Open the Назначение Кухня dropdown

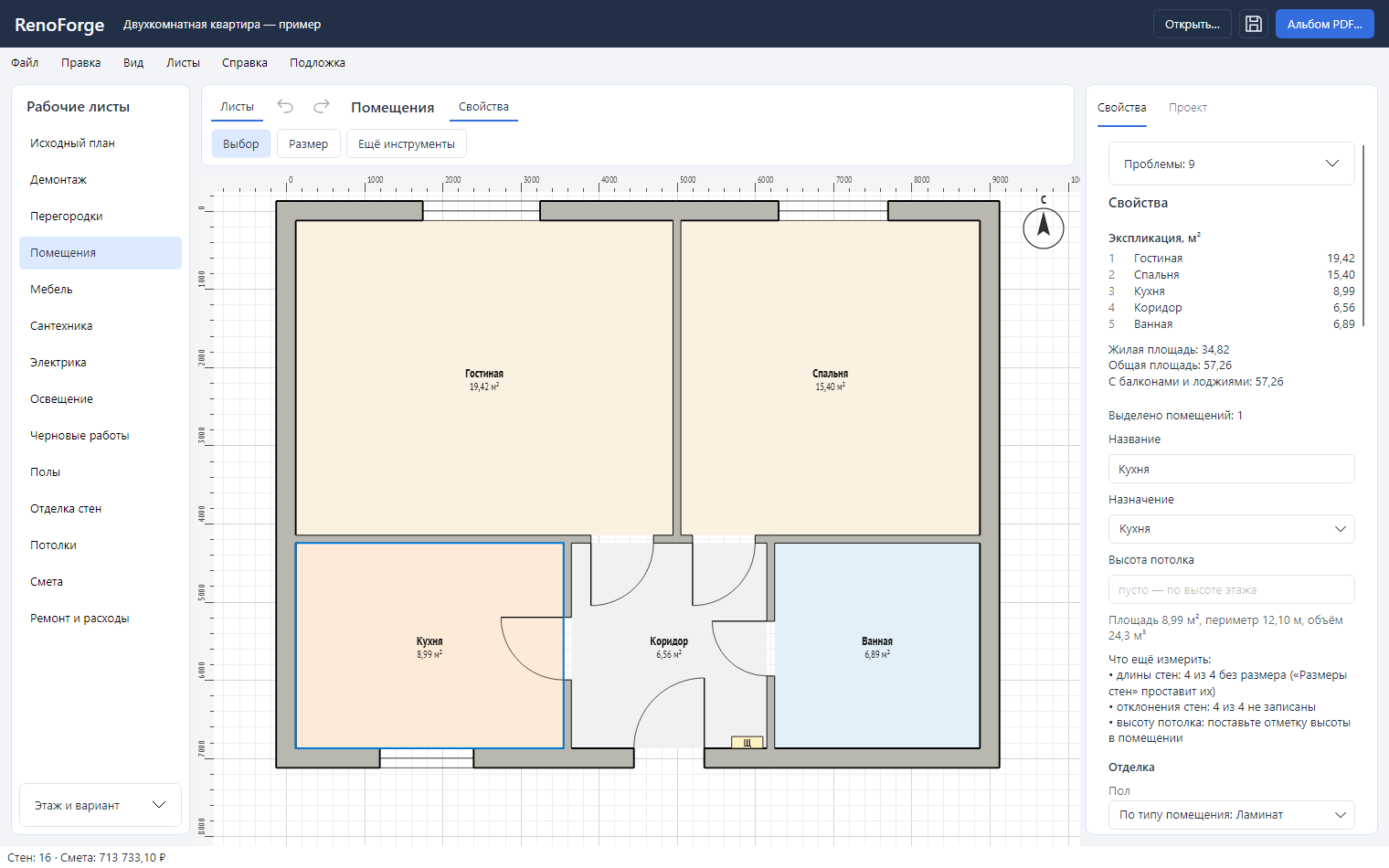click(x=1231, y=529)
